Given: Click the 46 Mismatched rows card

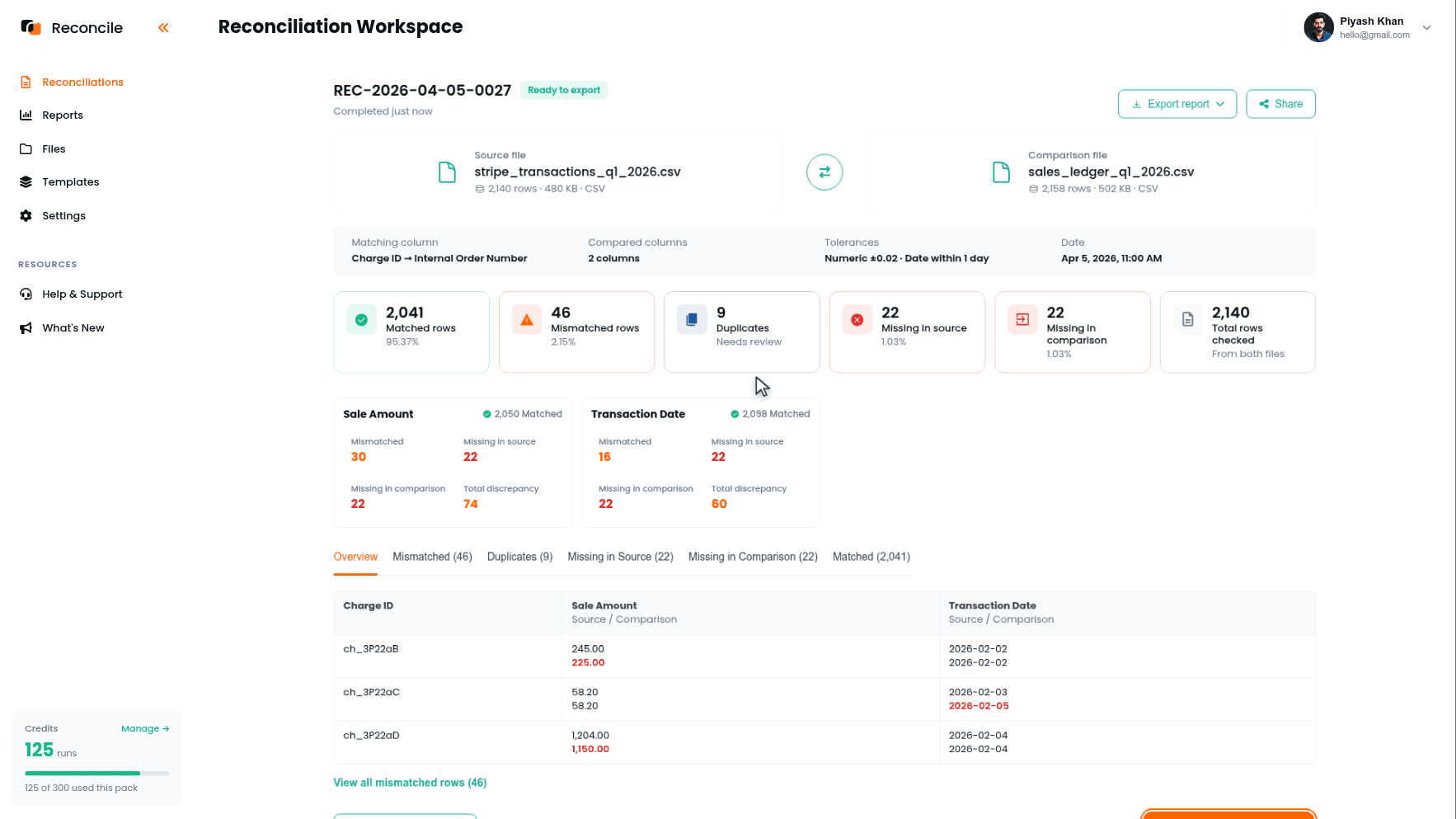Looking at the screenshot, I should (x=576, y=332).
